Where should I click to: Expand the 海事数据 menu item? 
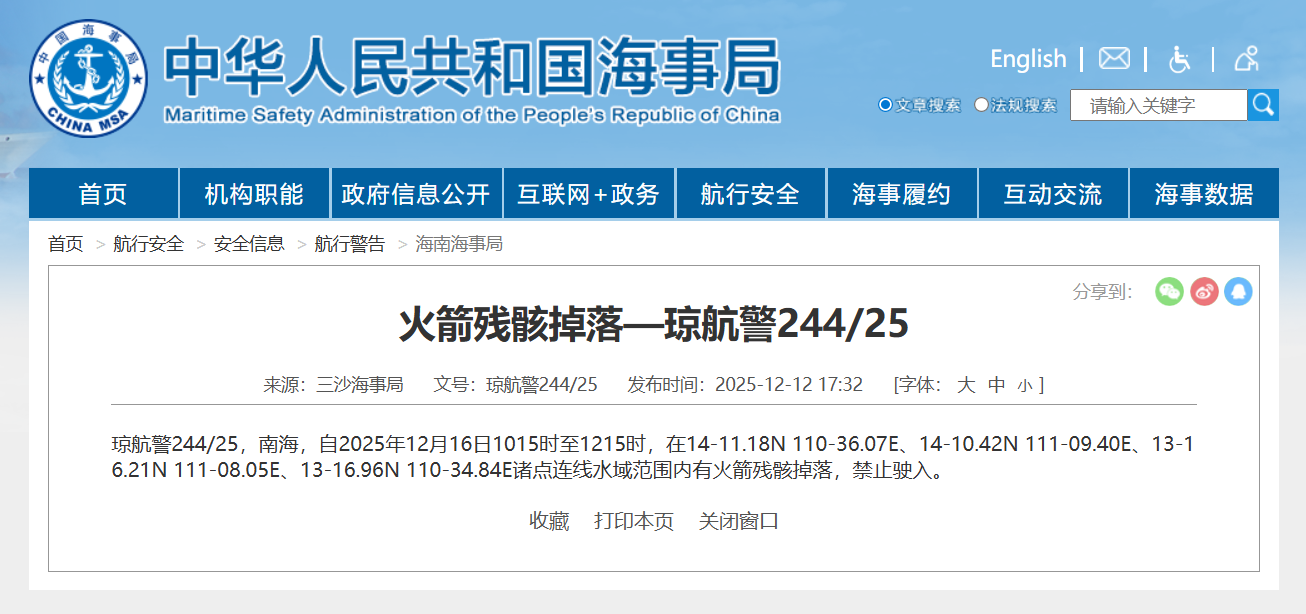tap(1203, 194)
